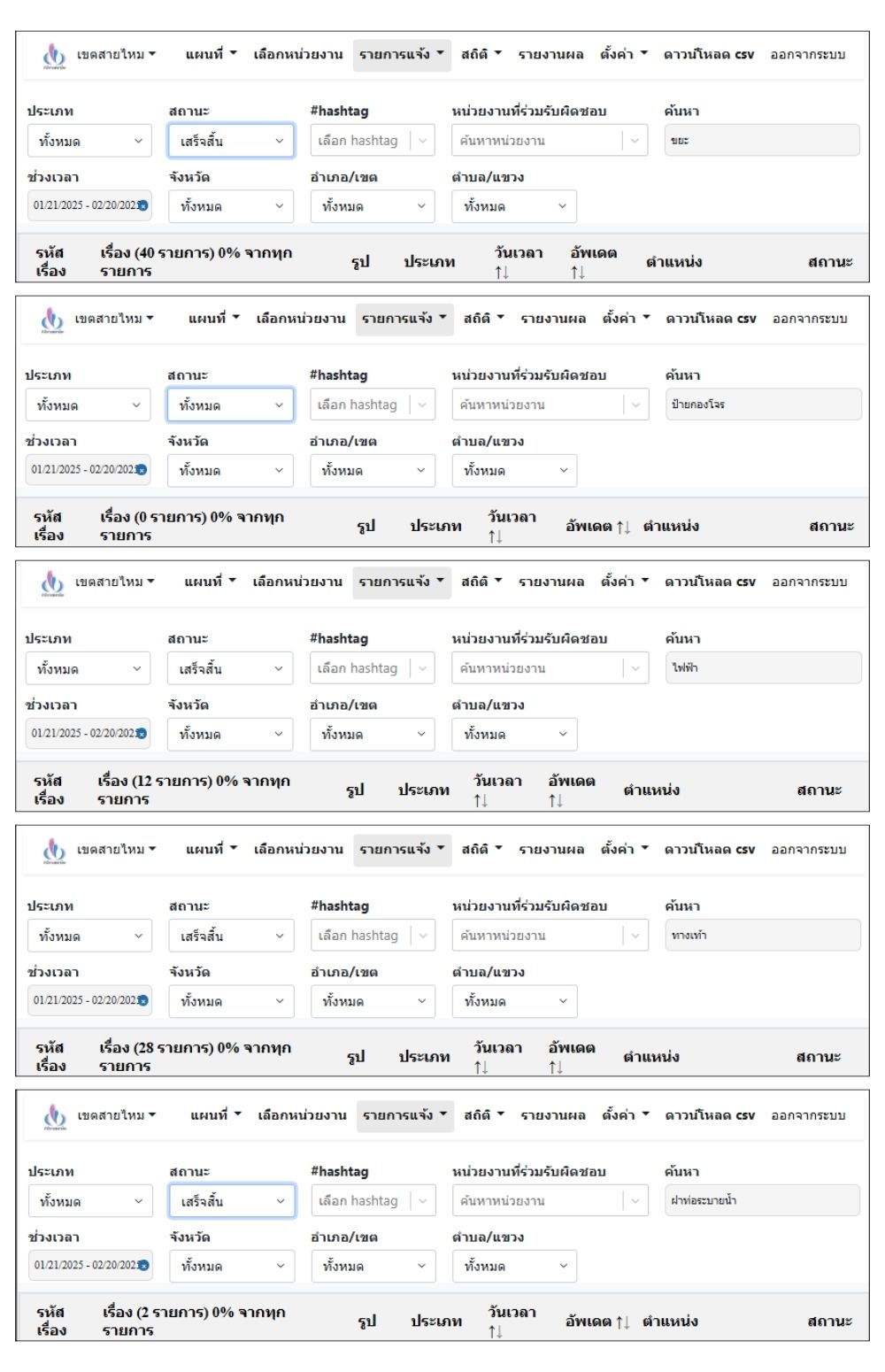This screenshot has width=885, height=1372.
Task: Open เขตสายไหม menu in the ไฟฟ้า panel
Action: pos(114,582)
